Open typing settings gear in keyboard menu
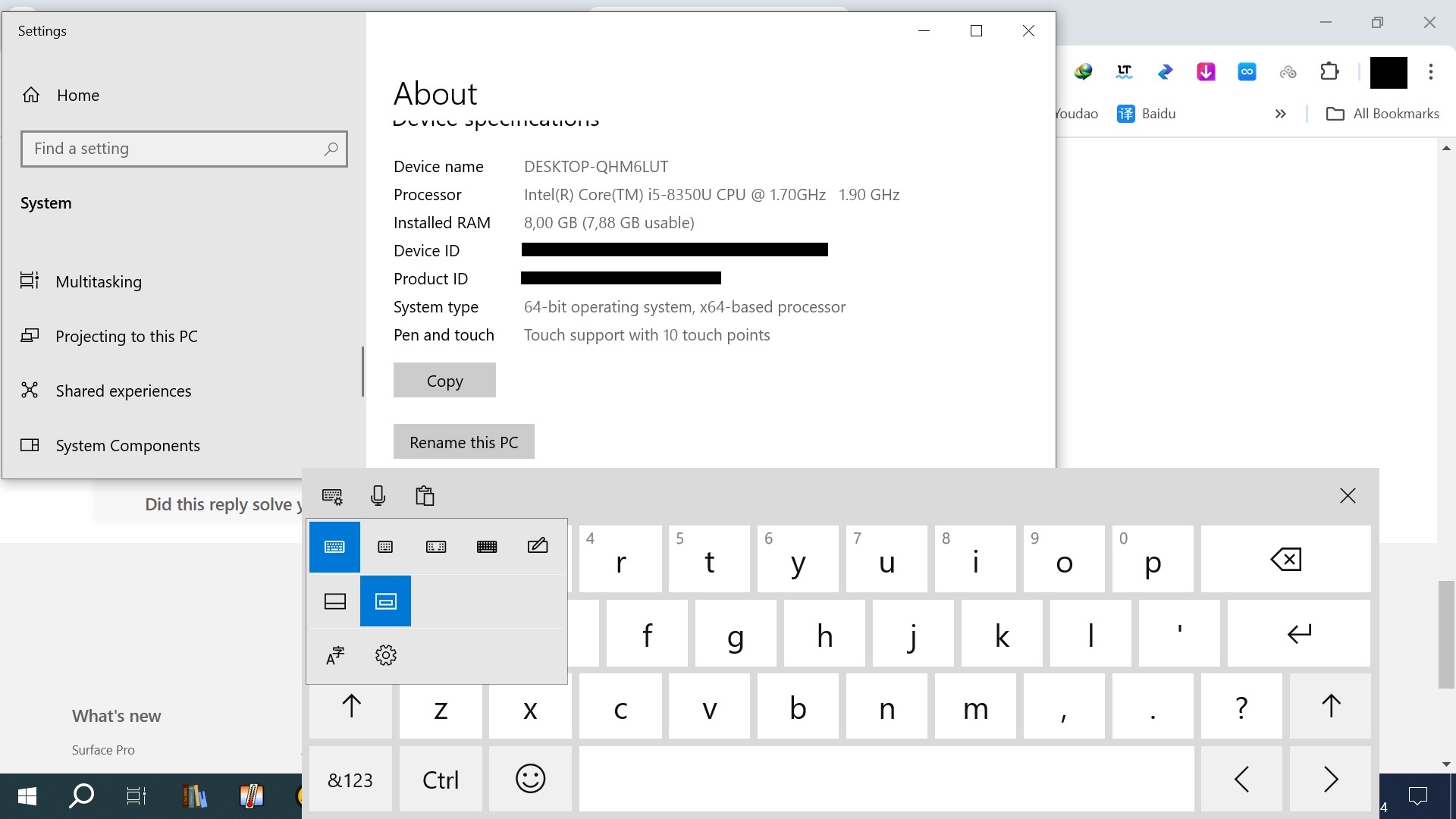 point(385,655)
